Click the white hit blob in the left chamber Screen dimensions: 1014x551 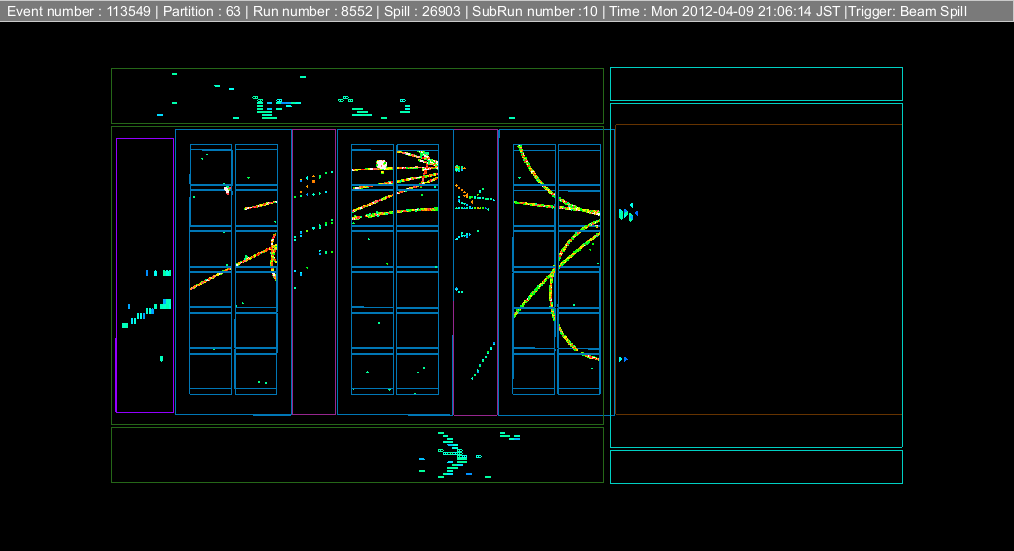(227, 188)
